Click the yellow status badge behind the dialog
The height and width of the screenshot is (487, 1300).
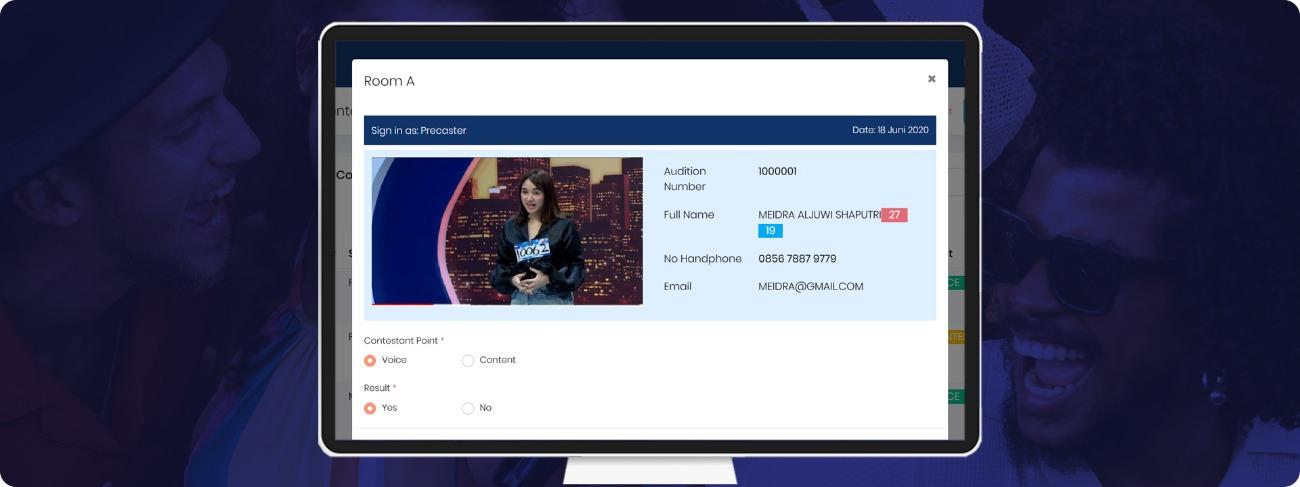point(955,337)
